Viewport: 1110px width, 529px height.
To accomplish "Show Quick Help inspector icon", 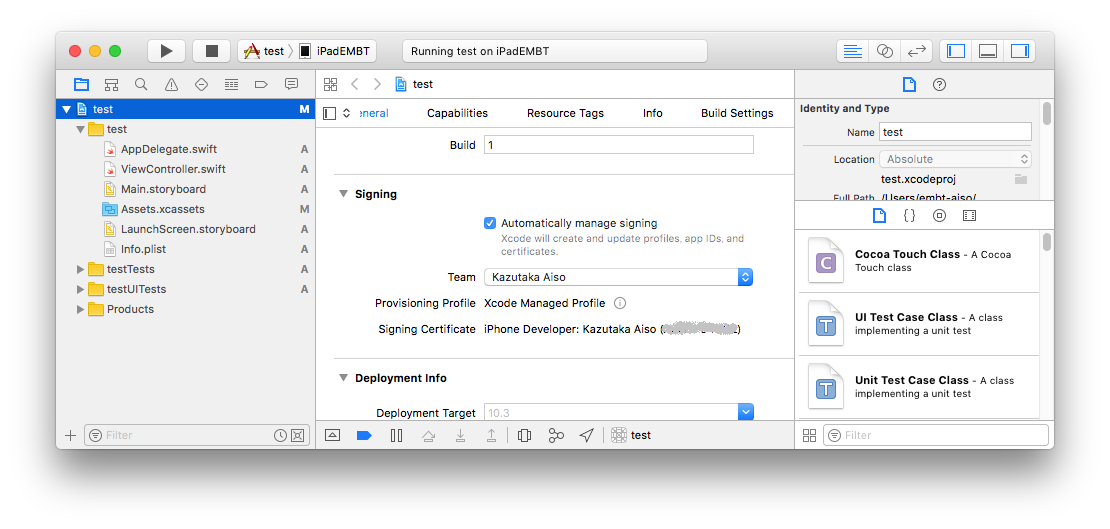I will click(x=939, y=84).
